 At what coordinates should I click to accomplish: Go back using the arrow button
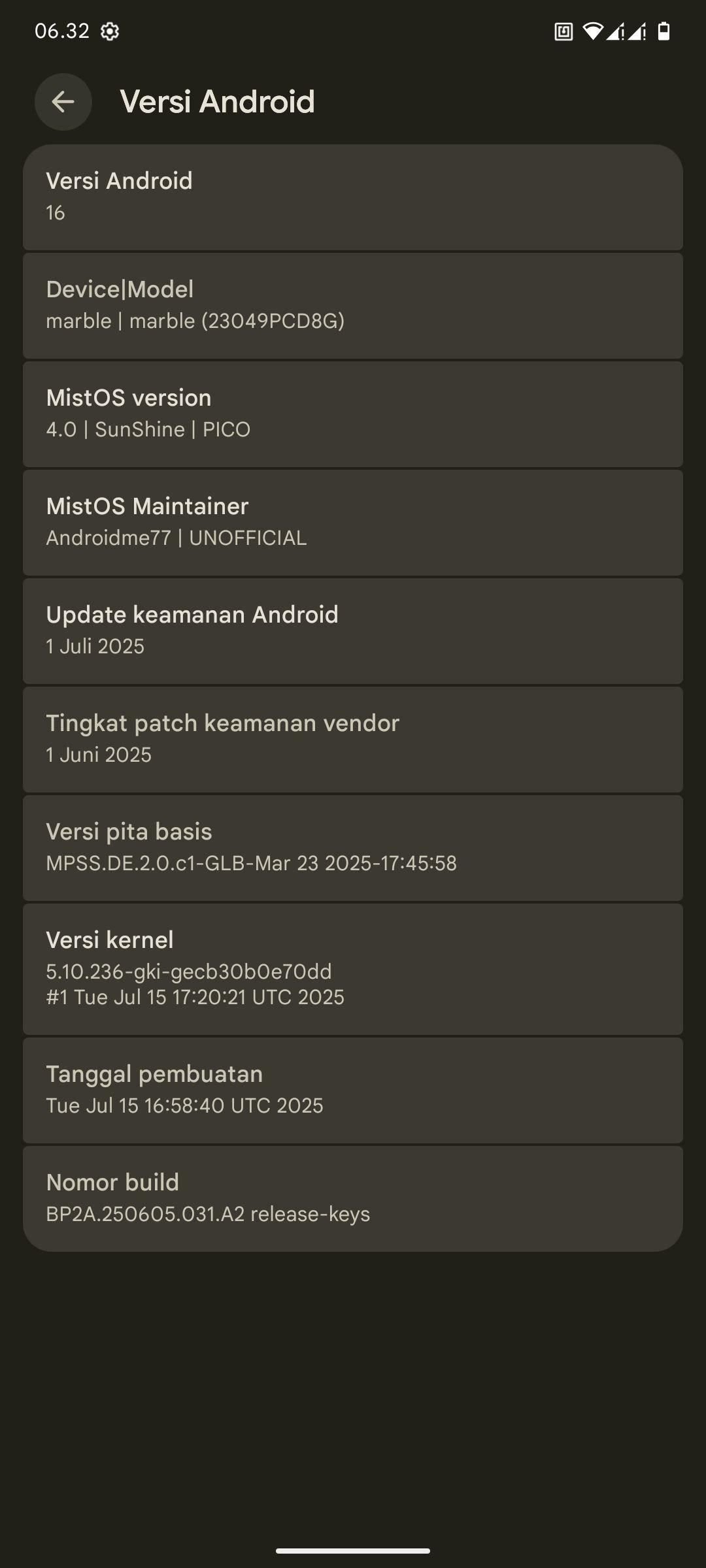point(63,102)
